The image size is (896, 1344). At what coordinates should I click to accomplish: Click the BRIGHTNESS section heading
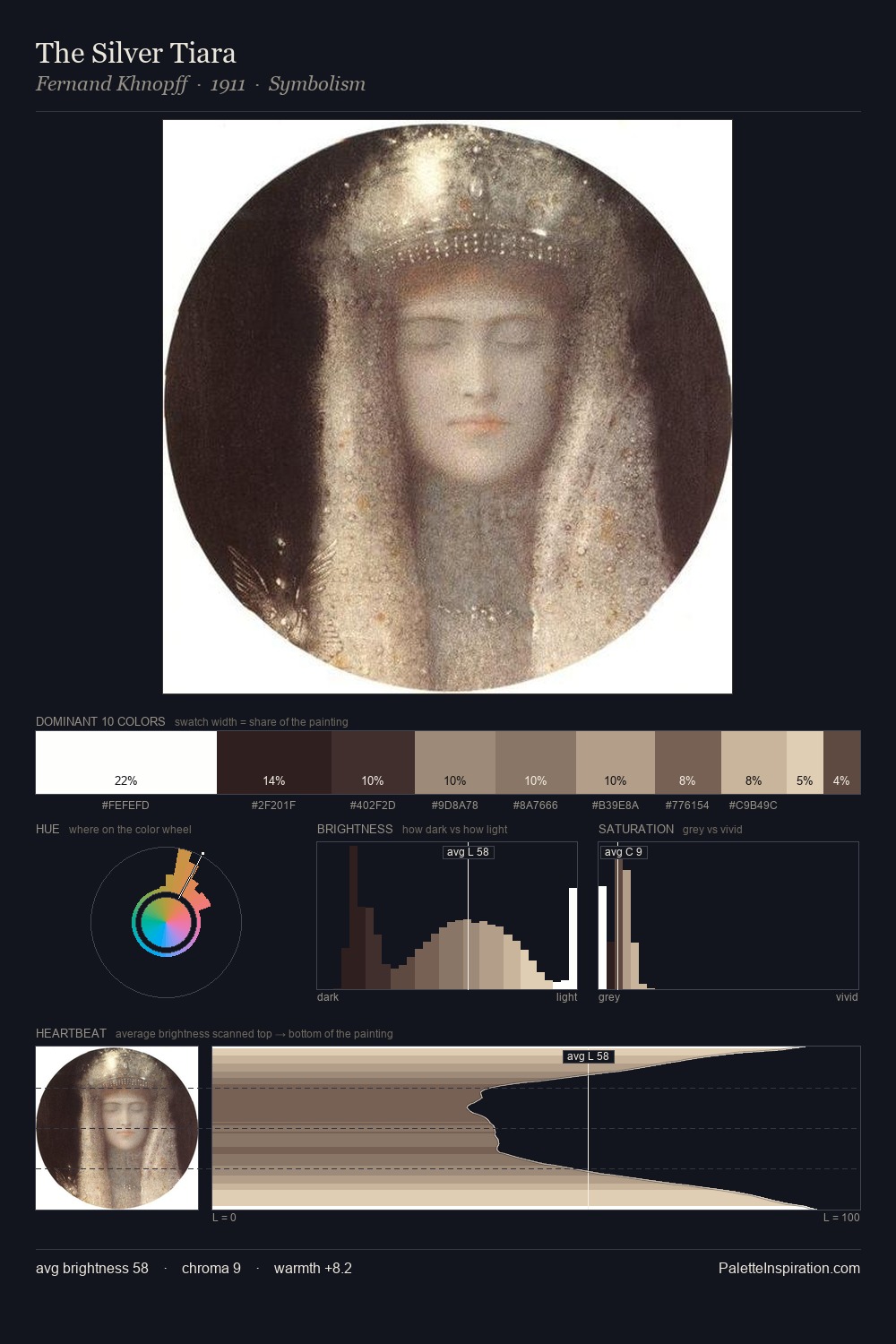(x=355, y=829)
